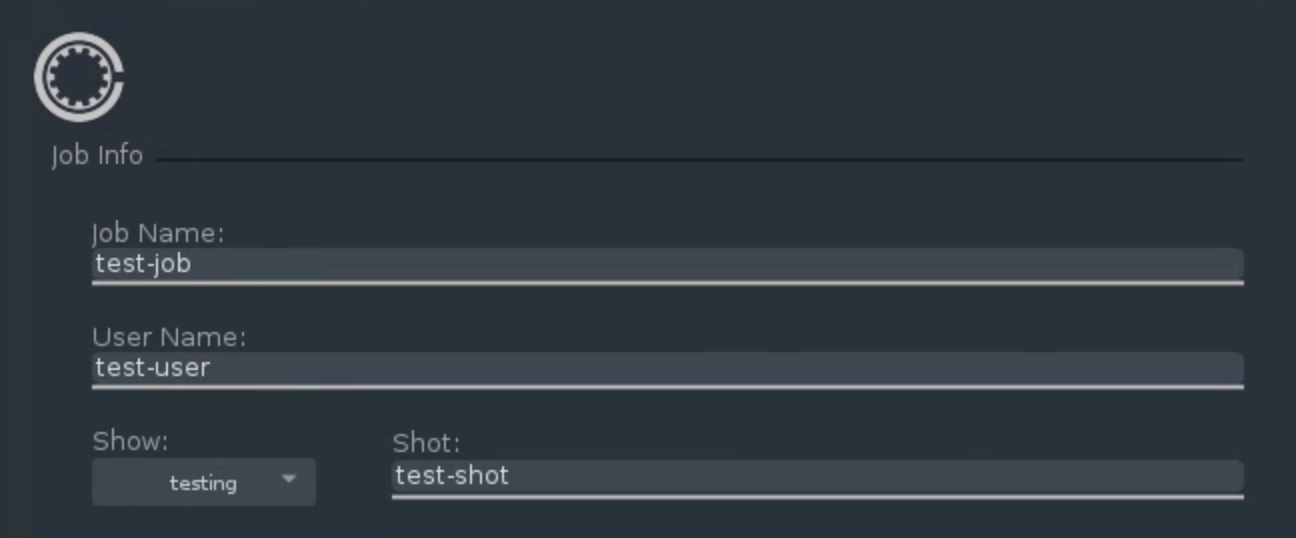
Task: Click the OpenCue gear logo icon
Action: 79,77
